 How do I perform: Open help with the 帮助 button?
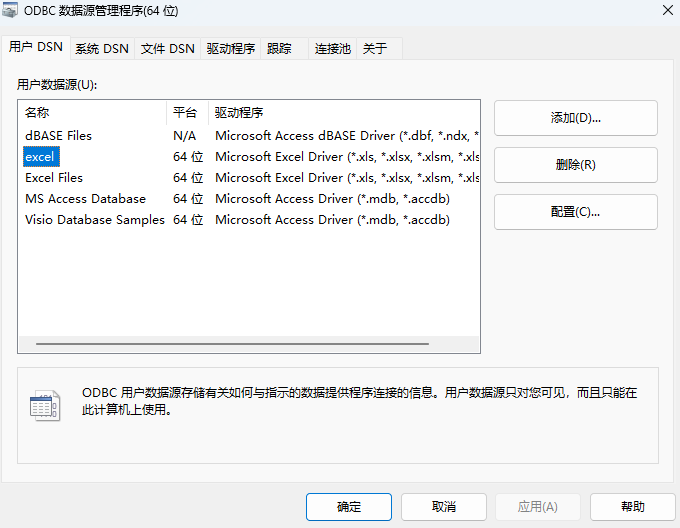pos(632,507)
